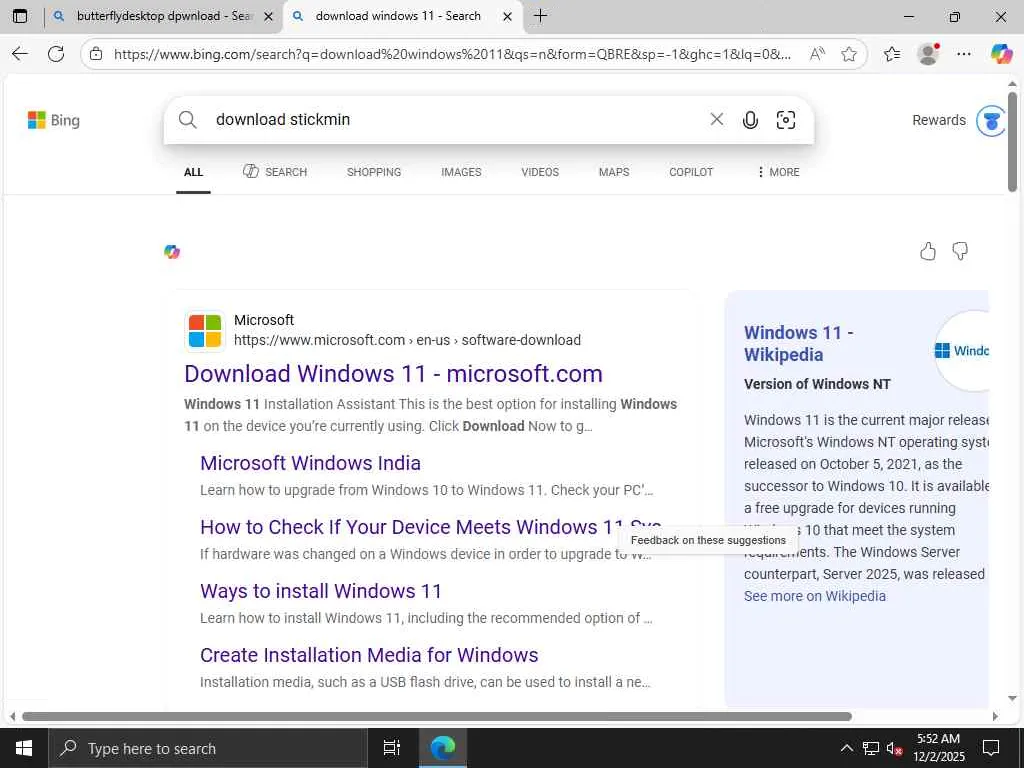Give thumbs down feedback
The height and width of the screenshot is (768, 1024).
pos(960,251)
